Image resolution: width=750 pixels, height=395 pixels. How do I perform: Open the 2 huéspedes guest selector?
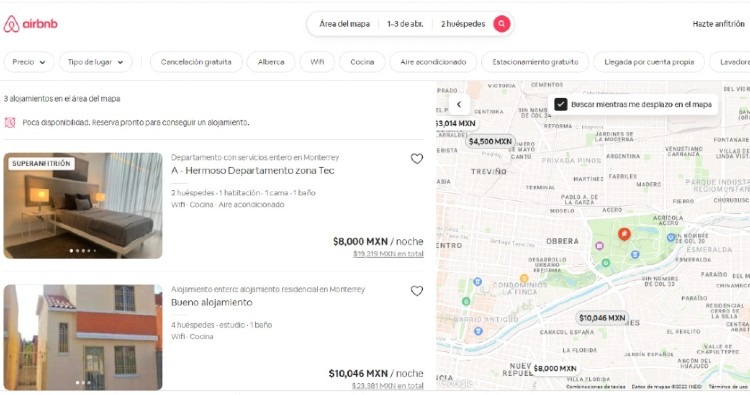pos(463,23)
